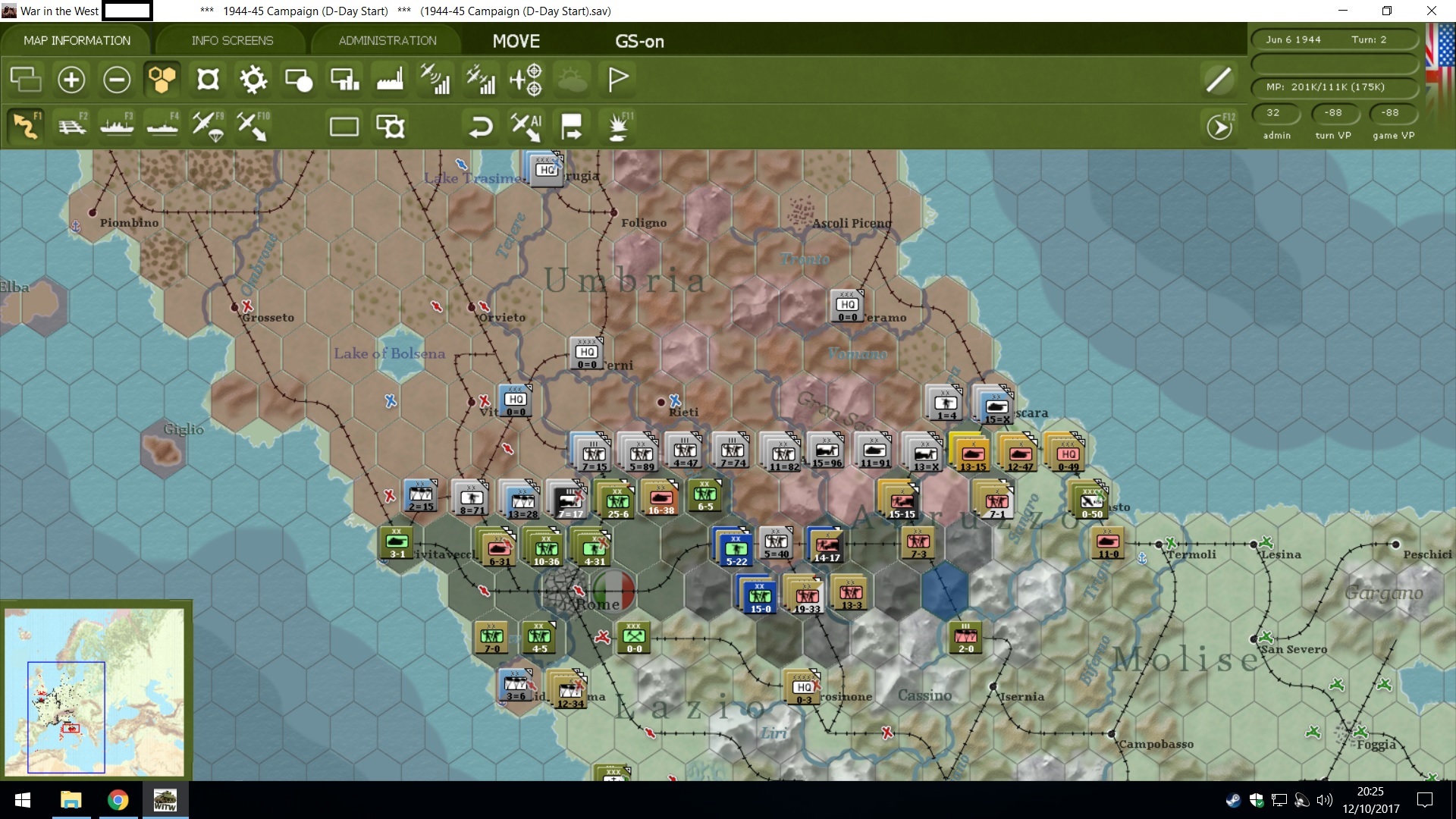
Task: Click the rectangle-with-circle unit icon
Action: pos(299,79)
